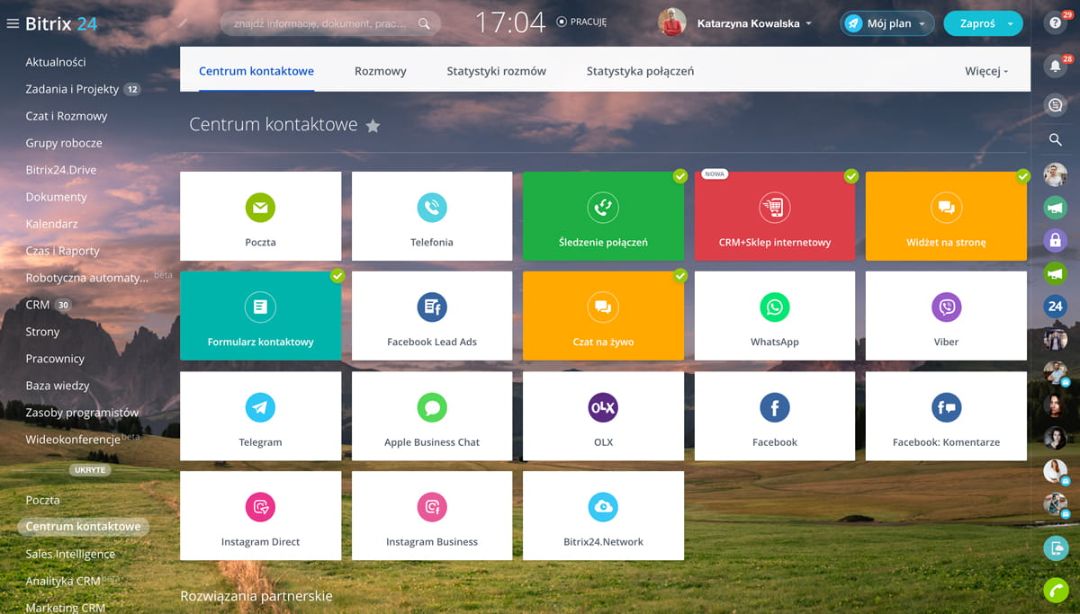Screen dimensions: 1080x614
Task: Open Wideokonferencje in the sidebar
Action: pos(73,439)
